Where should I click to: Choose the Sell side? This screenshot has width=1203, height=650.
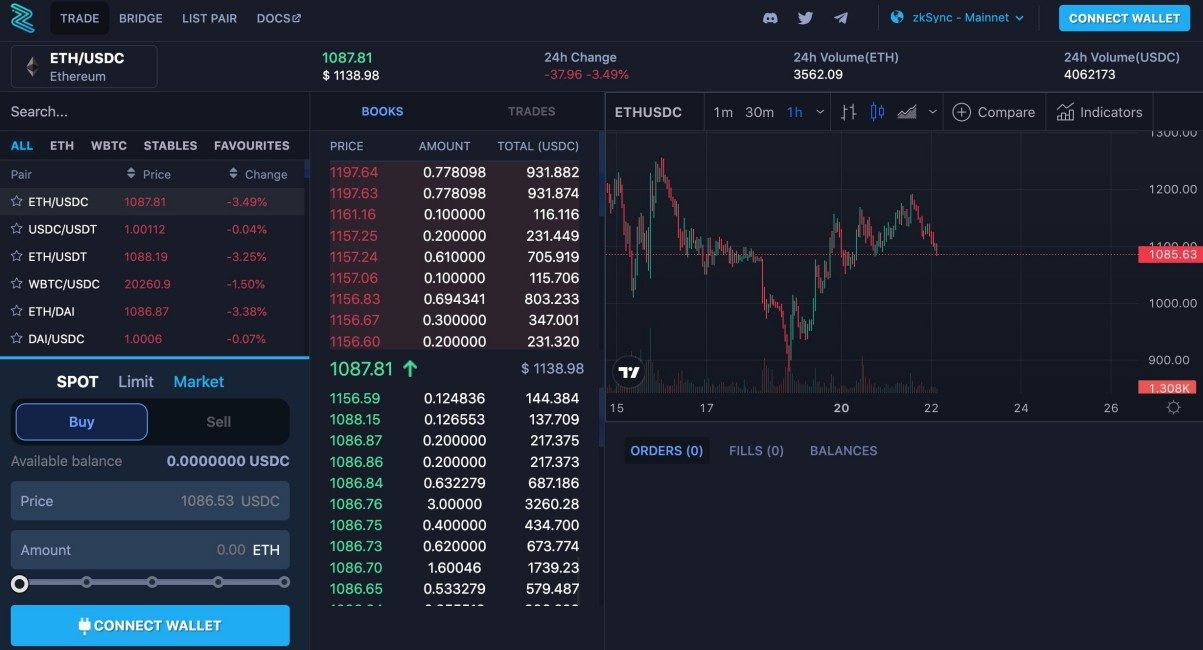pyautogui.click(x=219, y=422)
